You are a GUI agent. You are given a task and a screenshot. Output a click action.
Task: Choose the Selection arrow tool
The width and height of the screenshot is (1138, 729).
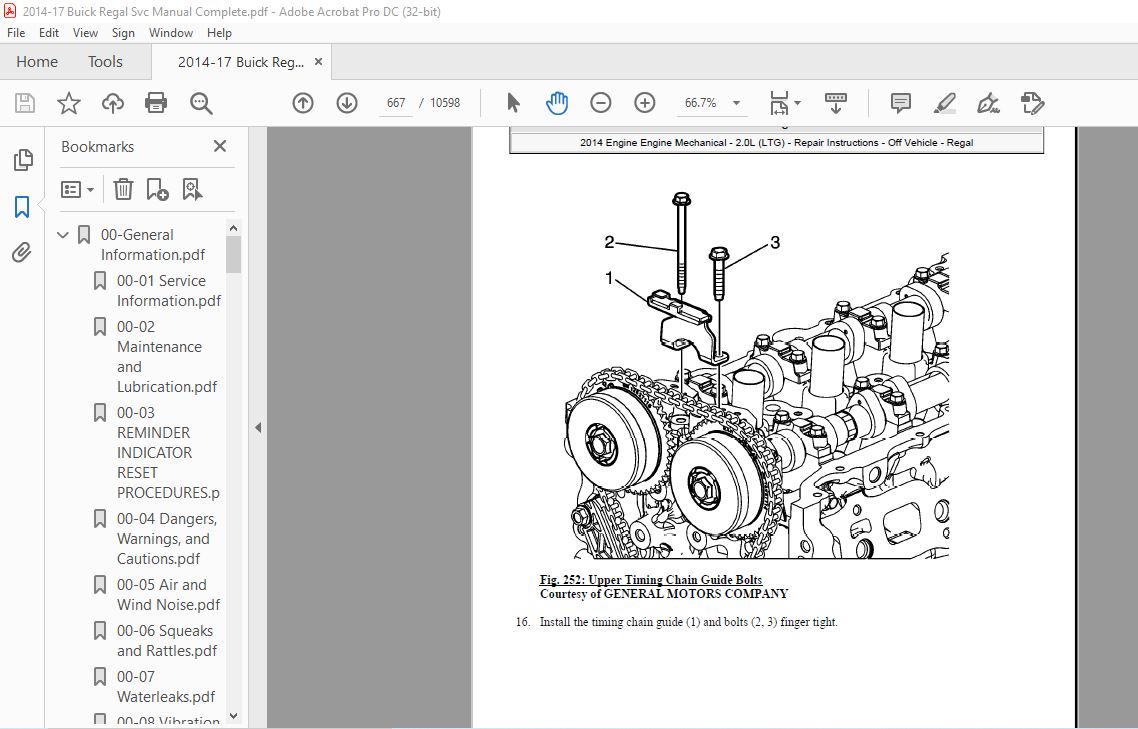coord(513,103)
